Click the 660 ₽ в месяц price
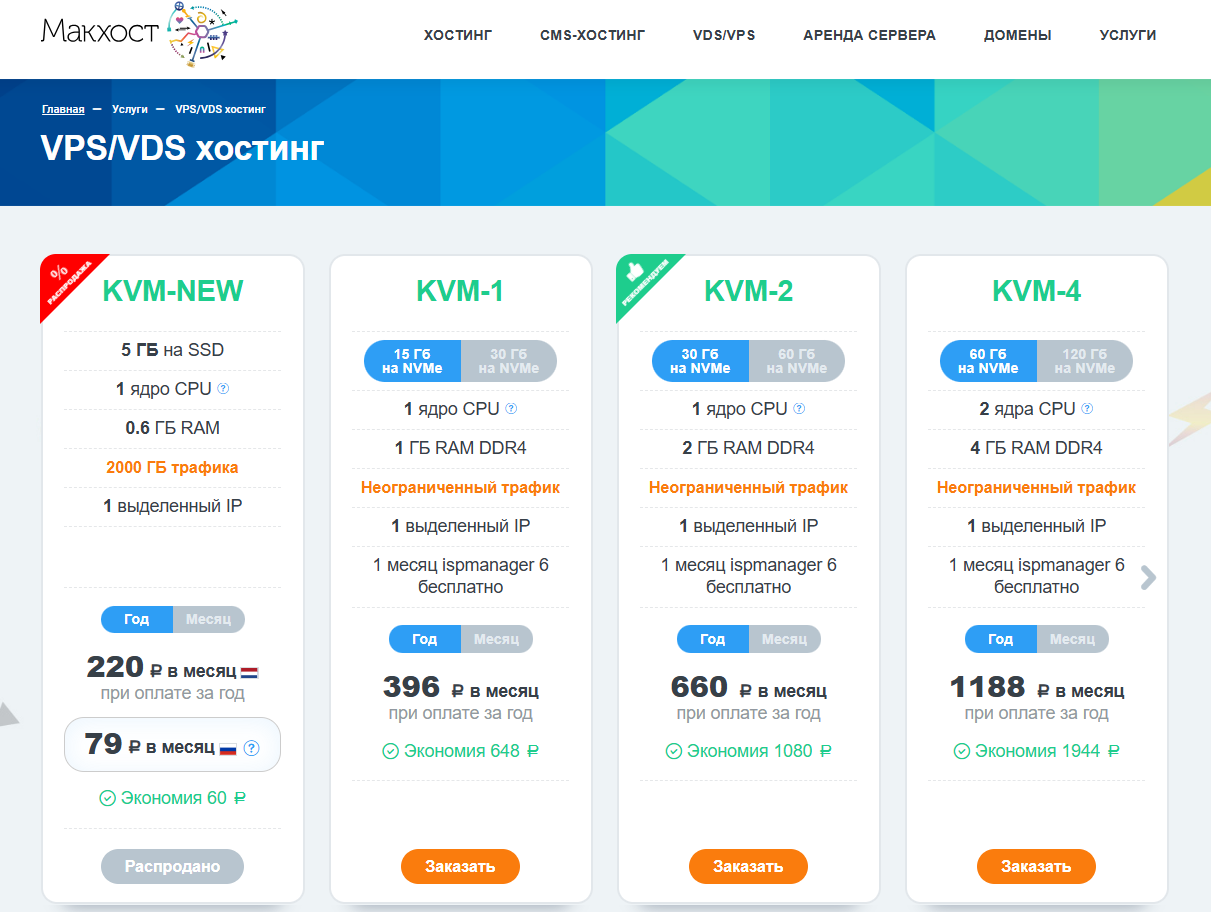The image size is (1211, 912). click(748, 688)
